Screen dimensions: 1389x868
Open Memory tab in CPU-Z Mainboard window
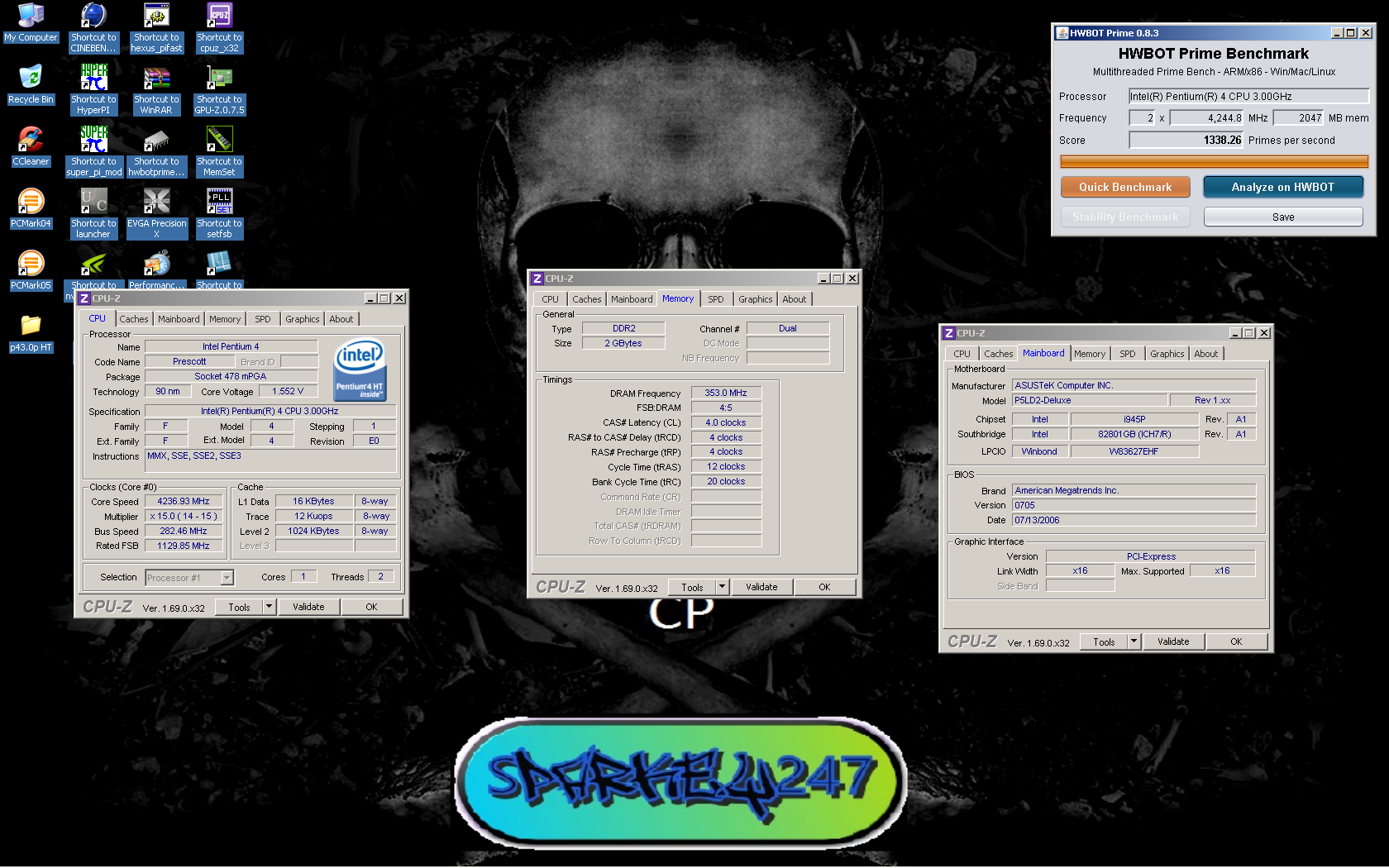(1090, 354)
